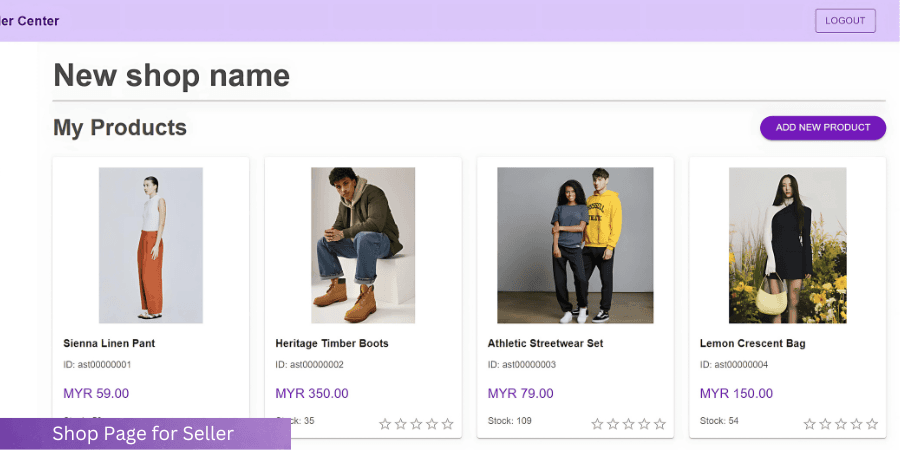This screenshot has width=900, height=450.
Task: Click the Lemon Crescent Bag product name
Action: click(752, 344)
